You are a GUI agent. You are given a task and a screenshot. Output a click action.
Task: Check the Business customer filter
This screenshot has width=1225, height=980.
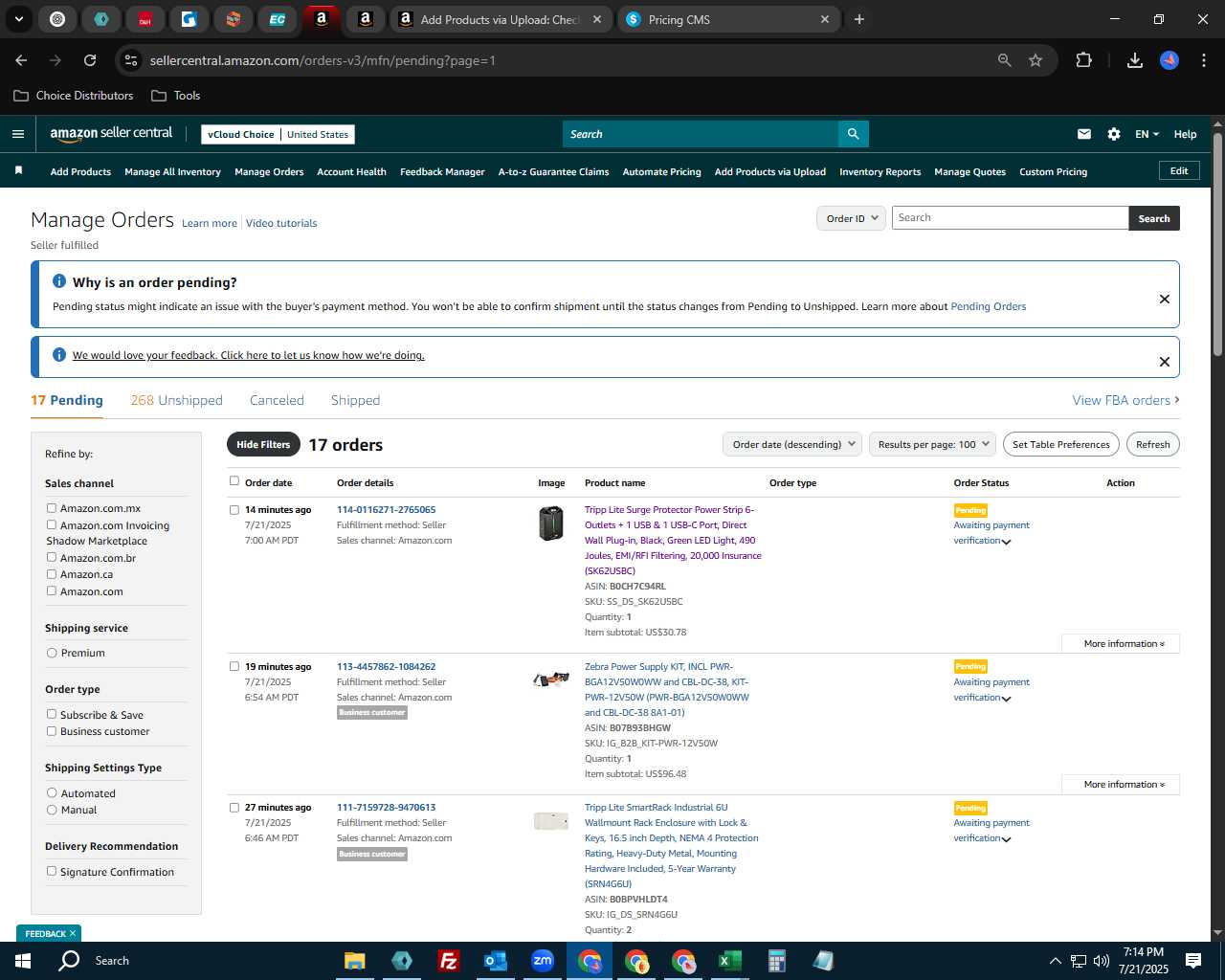(x=52, y=731)
